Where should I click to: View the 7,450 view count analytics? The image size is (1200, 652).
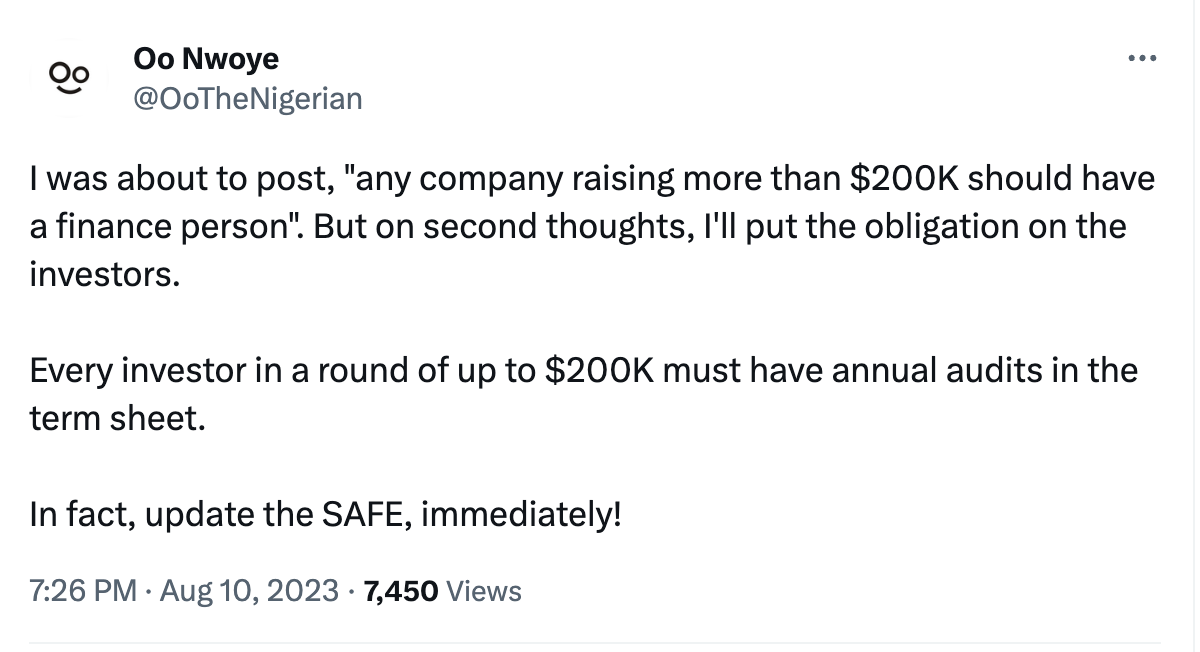click(x=402, y=591)
